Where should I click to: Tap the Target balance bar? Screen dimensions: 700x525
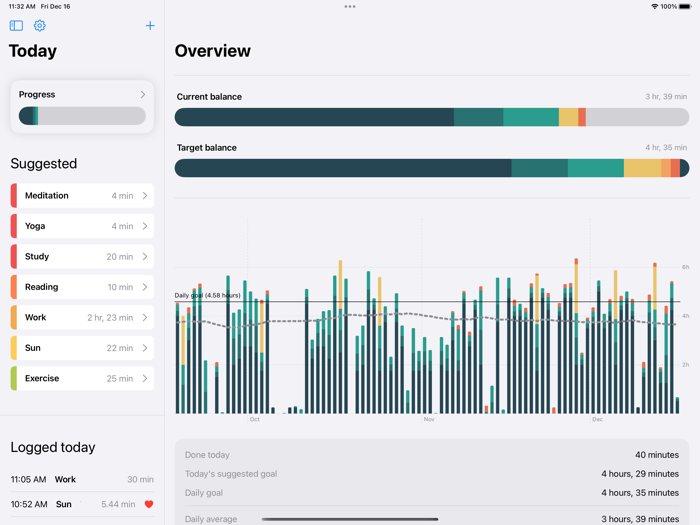432,168
